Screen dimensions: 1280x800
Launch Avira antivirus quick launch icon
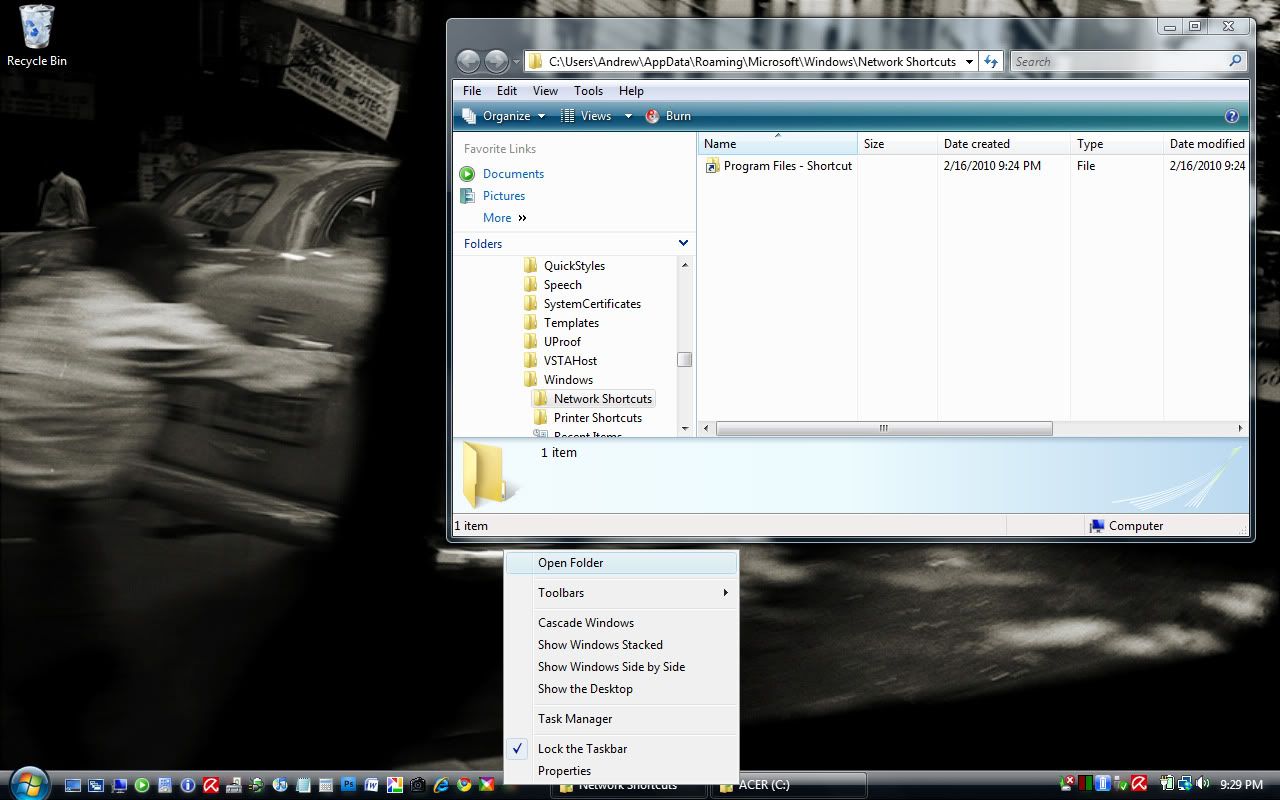[211, 785]
